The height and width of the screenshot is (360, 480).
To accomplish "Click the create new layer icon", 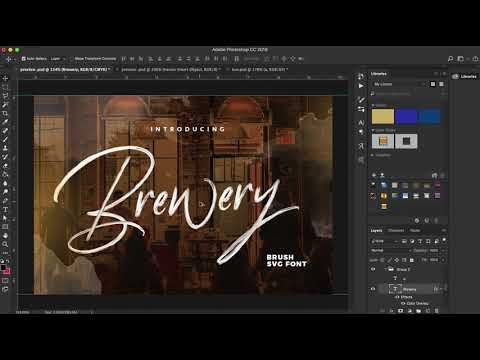I will pos(428,311).
